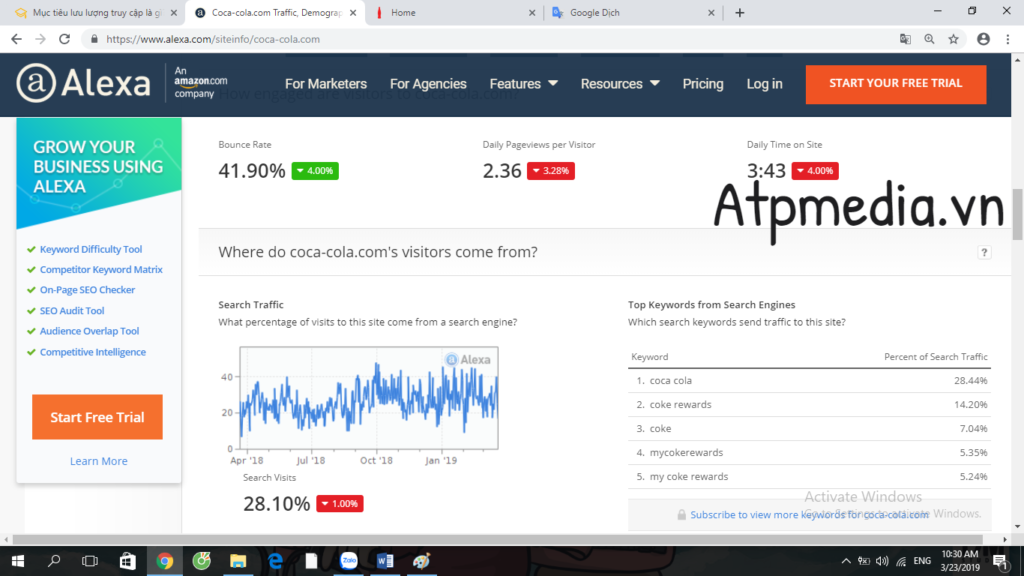Open File Explorer from the taskbar
This screenshot has height=576, width=1024.
tap(238, 561)
